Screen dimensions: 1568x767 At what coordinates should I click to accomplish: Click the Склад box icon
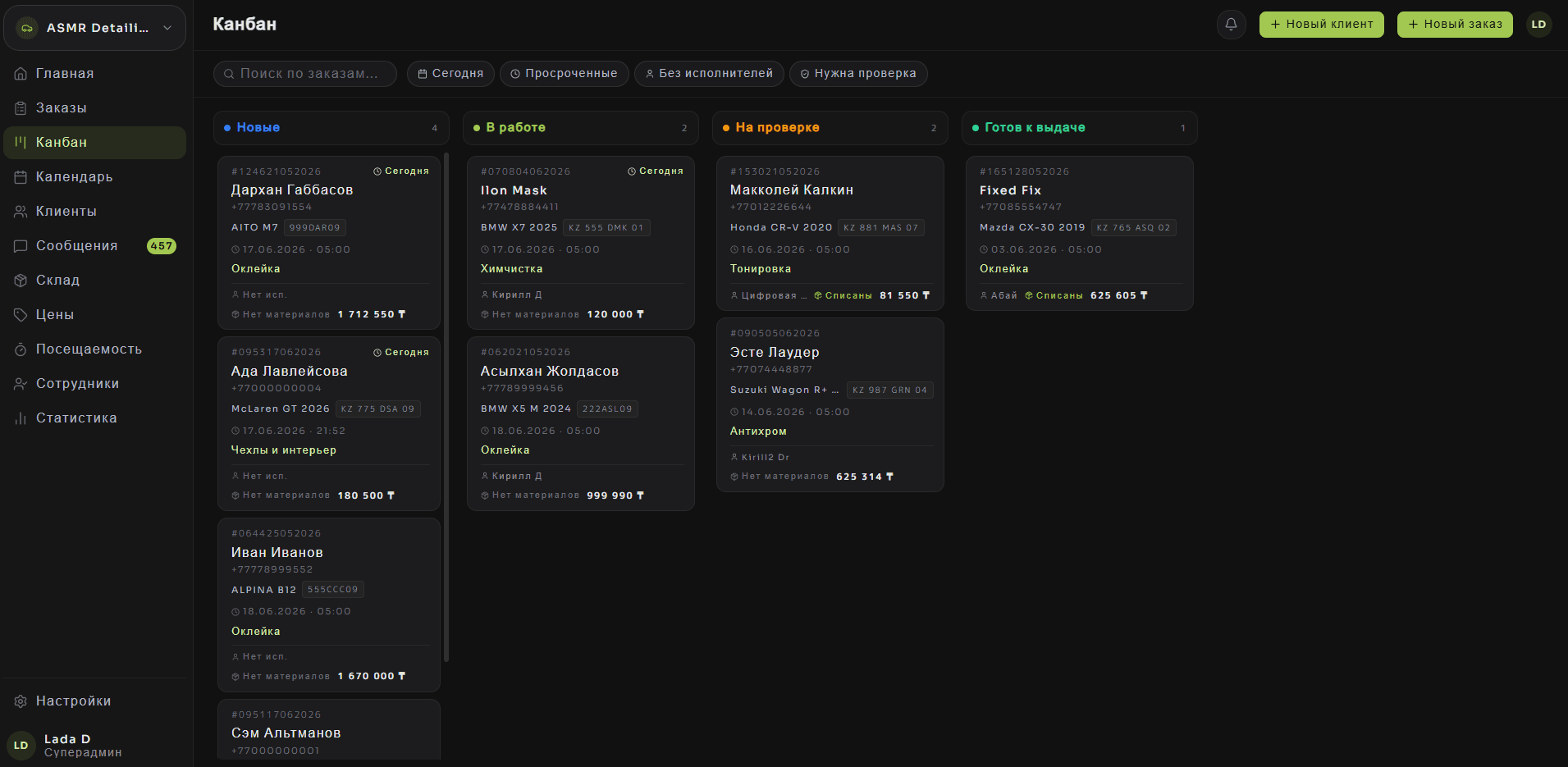point(21,281)
